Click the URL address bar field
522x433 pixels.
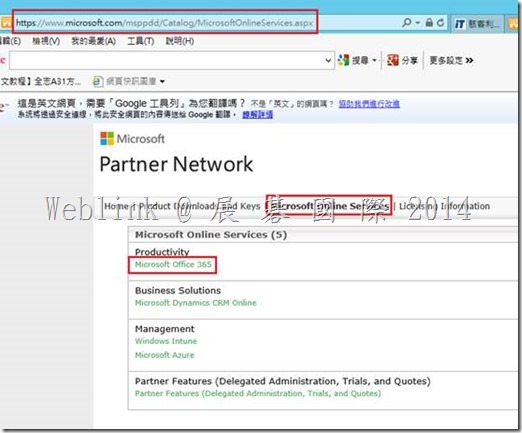(x=165, y=23)
